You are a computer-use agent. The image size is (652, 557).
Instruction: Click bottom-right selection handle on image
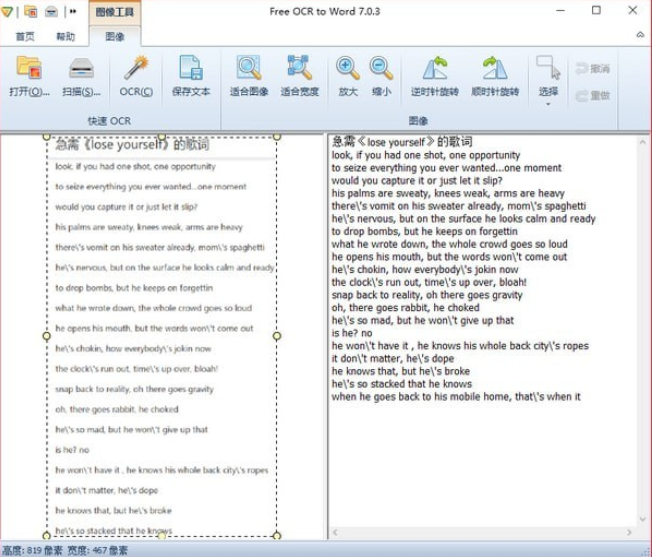tap(277, 536)
